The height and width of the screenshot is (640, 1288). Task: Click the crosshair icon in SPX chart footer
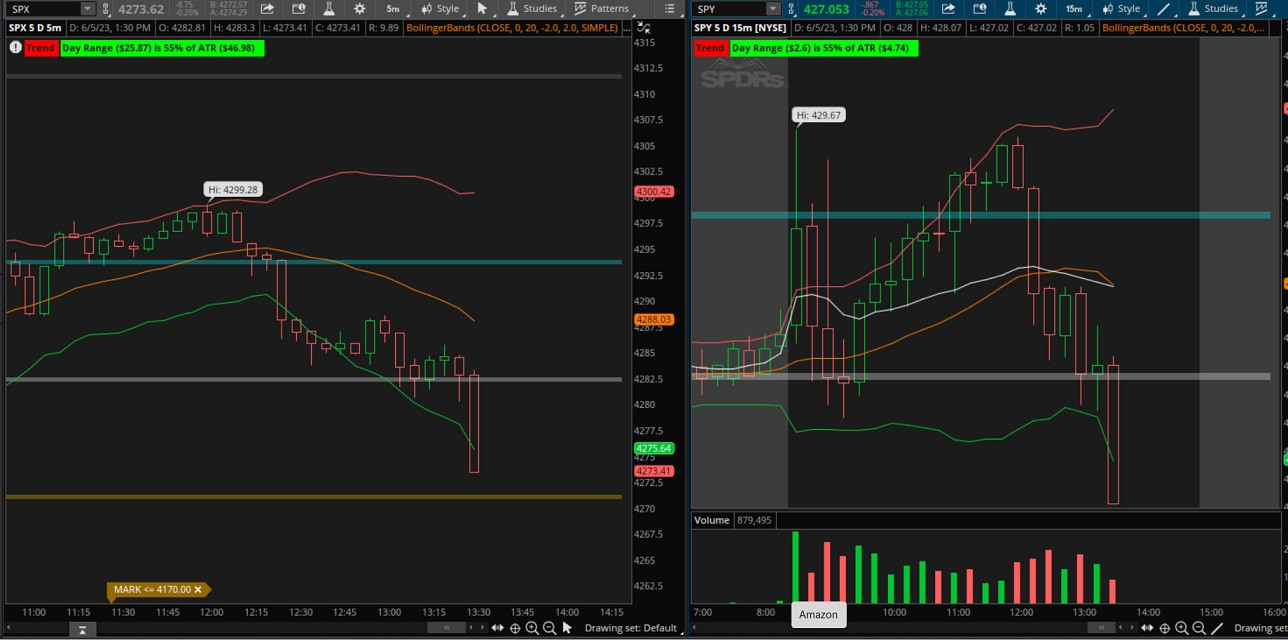coord(515,628)
